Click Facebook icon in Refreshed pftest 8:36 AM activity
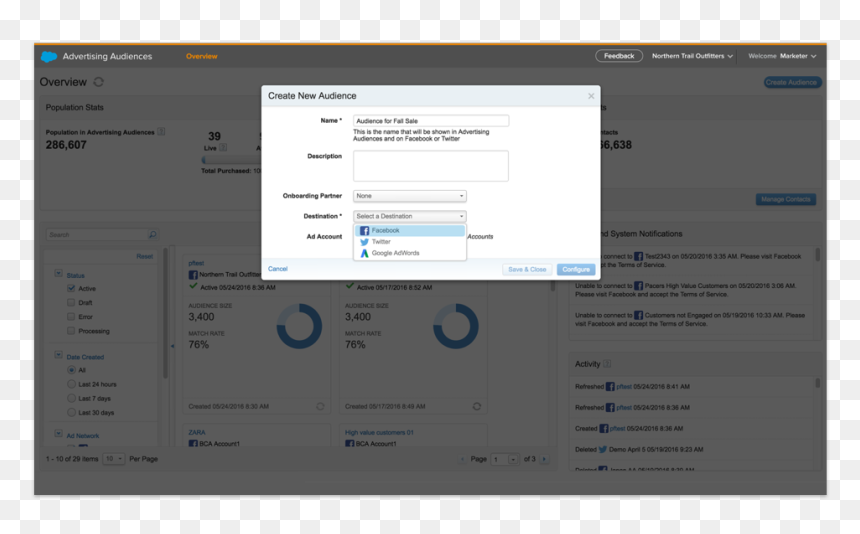Viewport: 860px width, 534px height. [x=610, y=407]
